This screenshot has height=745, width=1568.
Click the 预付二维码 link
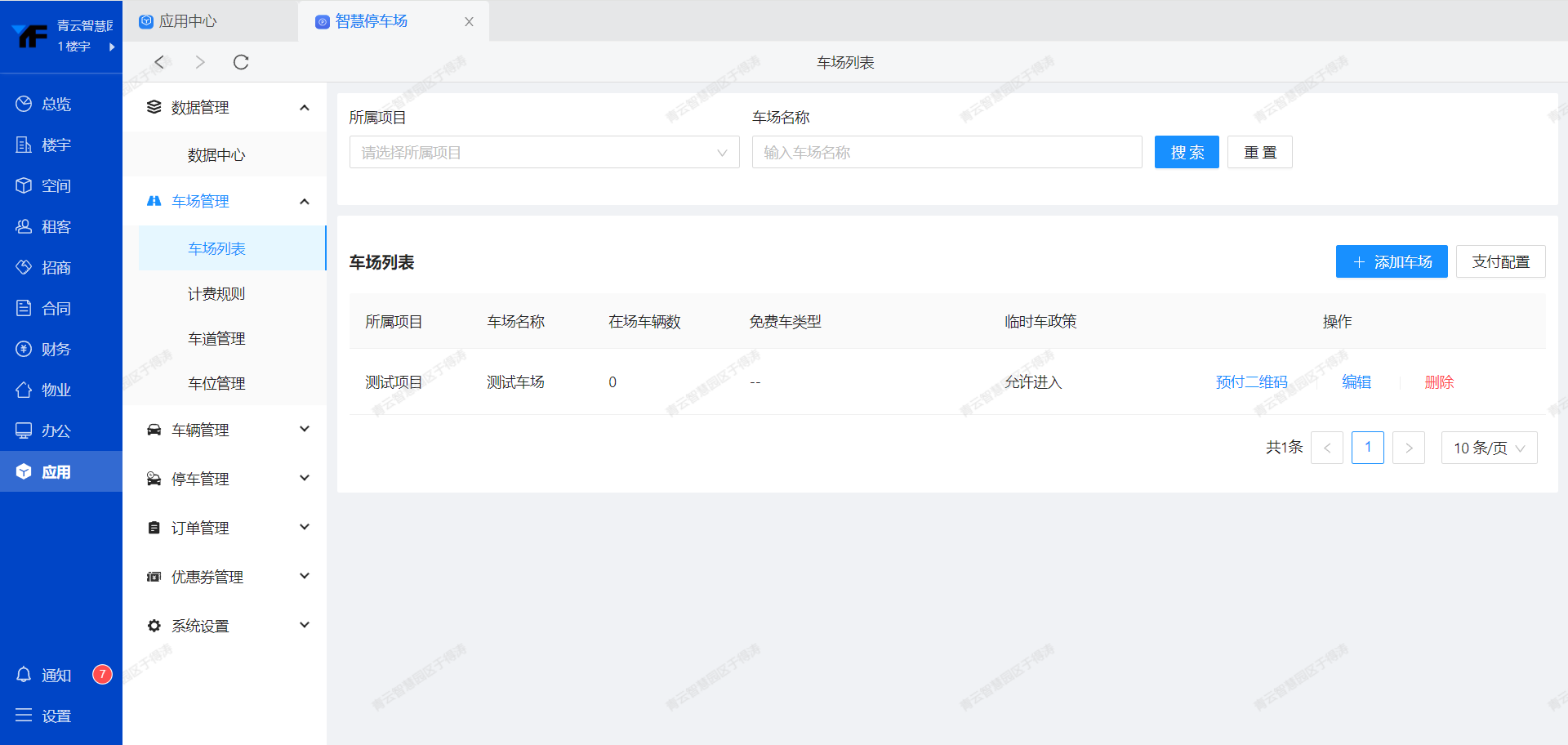coord(1251,382)
